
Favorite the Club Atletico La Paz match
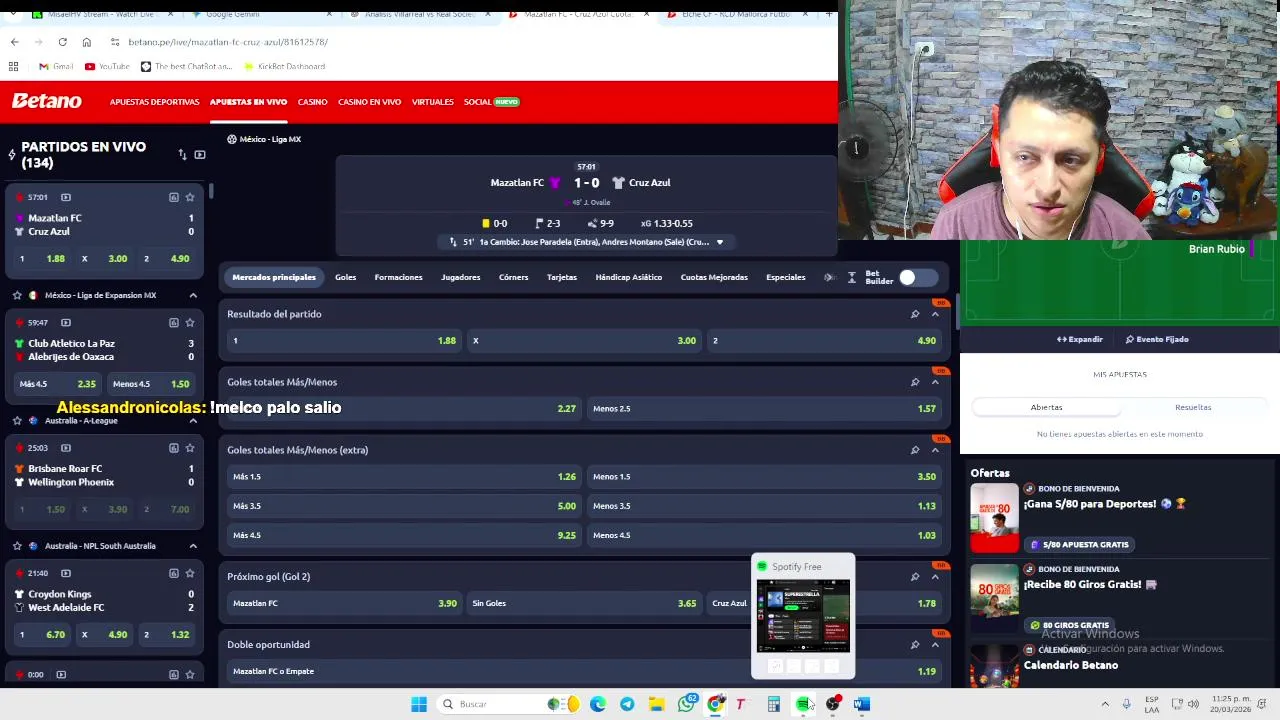pyautogui.click(x=189, y=322)
